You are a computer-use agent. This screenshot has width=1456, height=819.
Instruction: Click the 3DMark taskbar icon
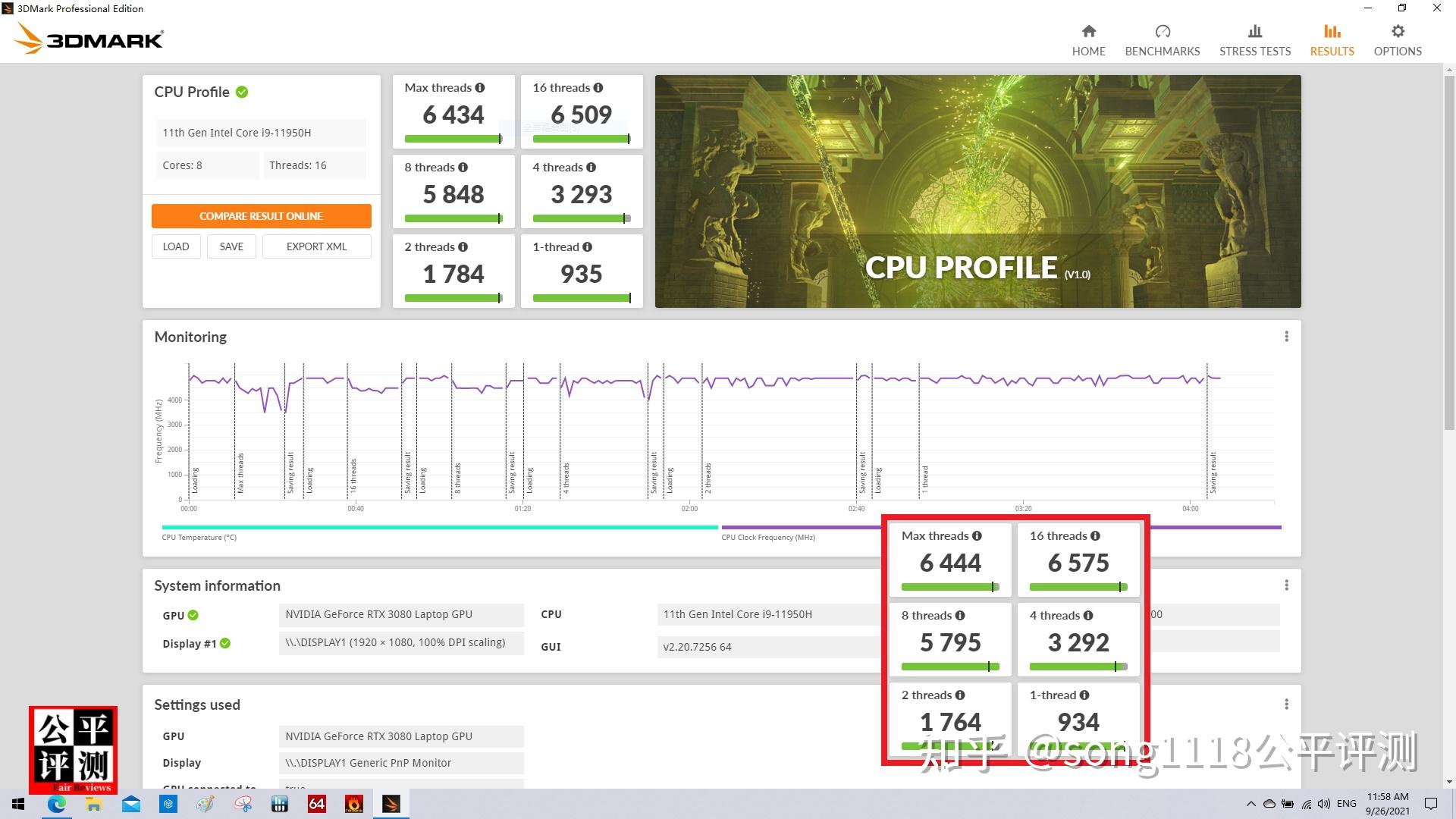pos(391,804)
